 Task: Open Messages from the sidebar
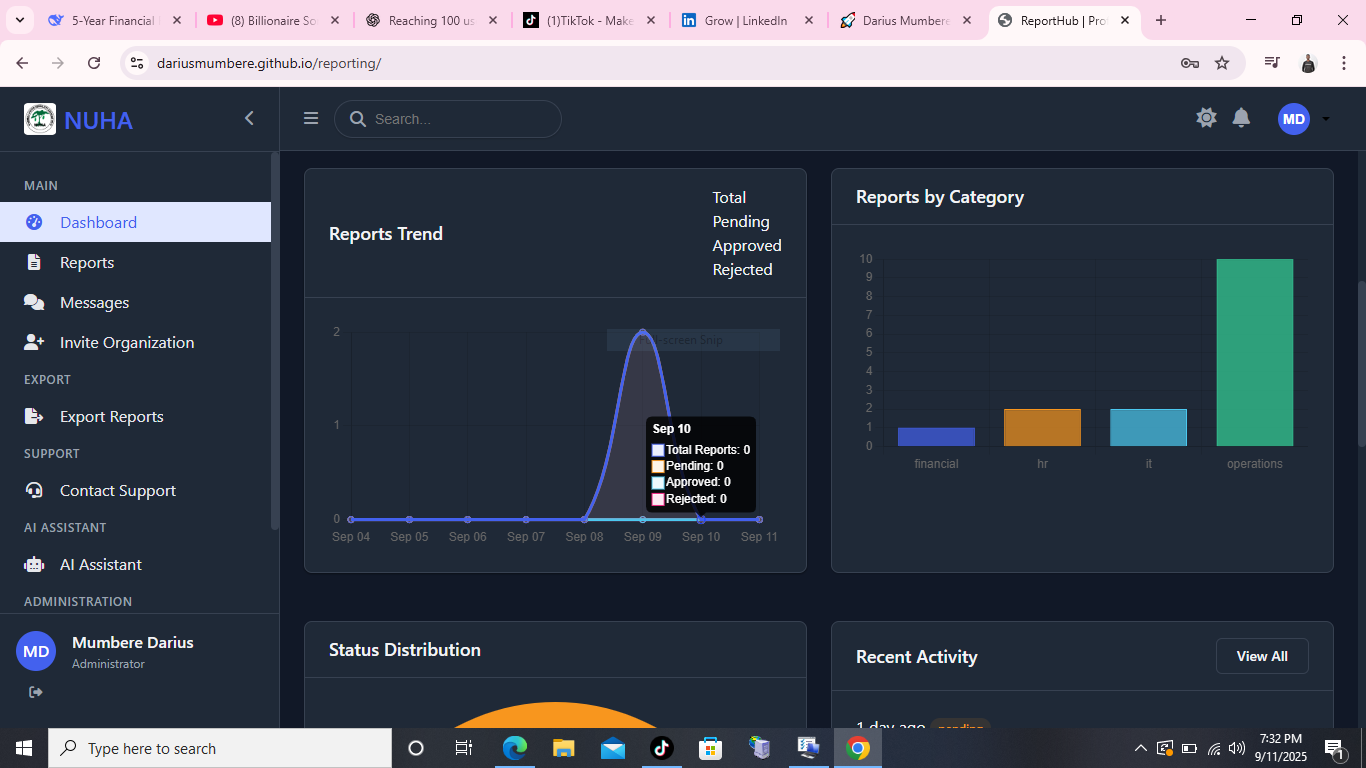tap(135, 302)
